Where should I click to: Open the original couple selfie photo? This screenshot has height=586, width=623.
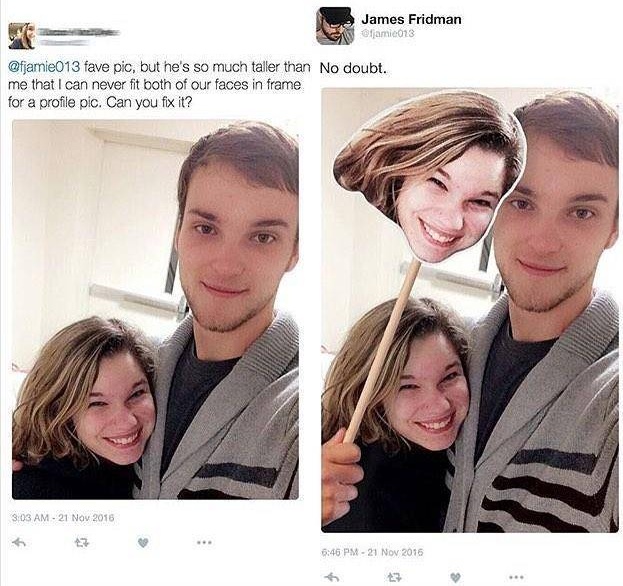click(155, 309)
